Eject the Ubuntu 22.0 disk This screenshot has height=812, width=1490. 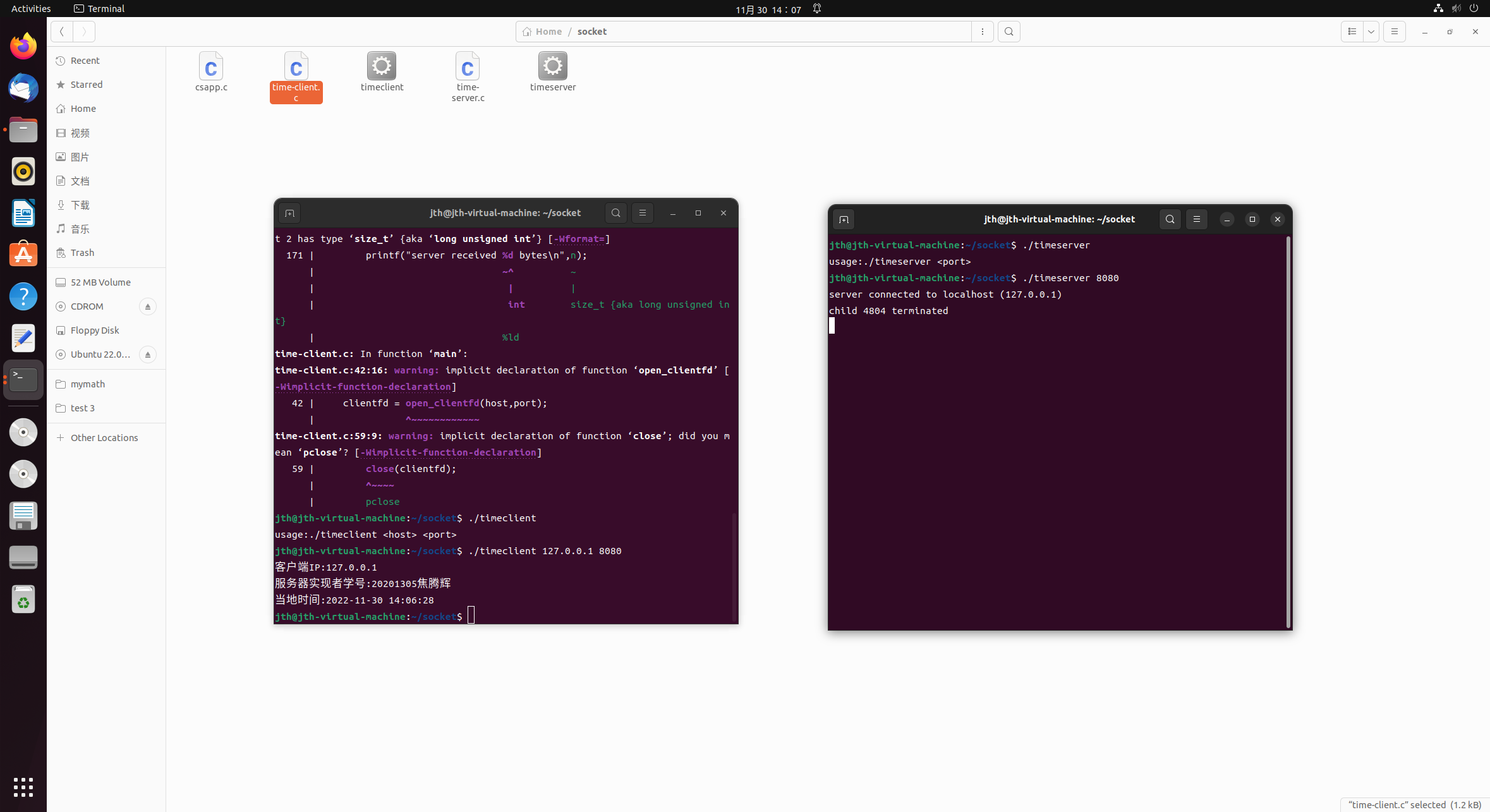147,354
